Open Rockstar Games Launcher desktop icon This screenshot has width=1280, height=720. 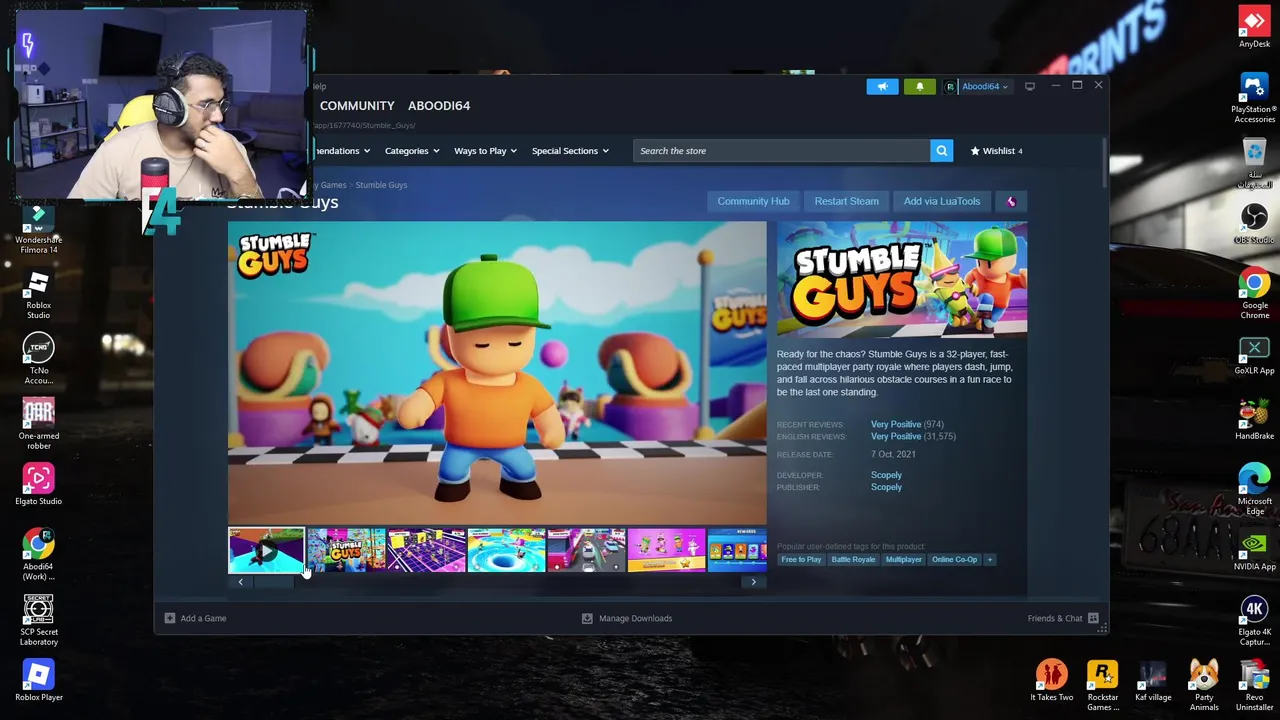1103,686
